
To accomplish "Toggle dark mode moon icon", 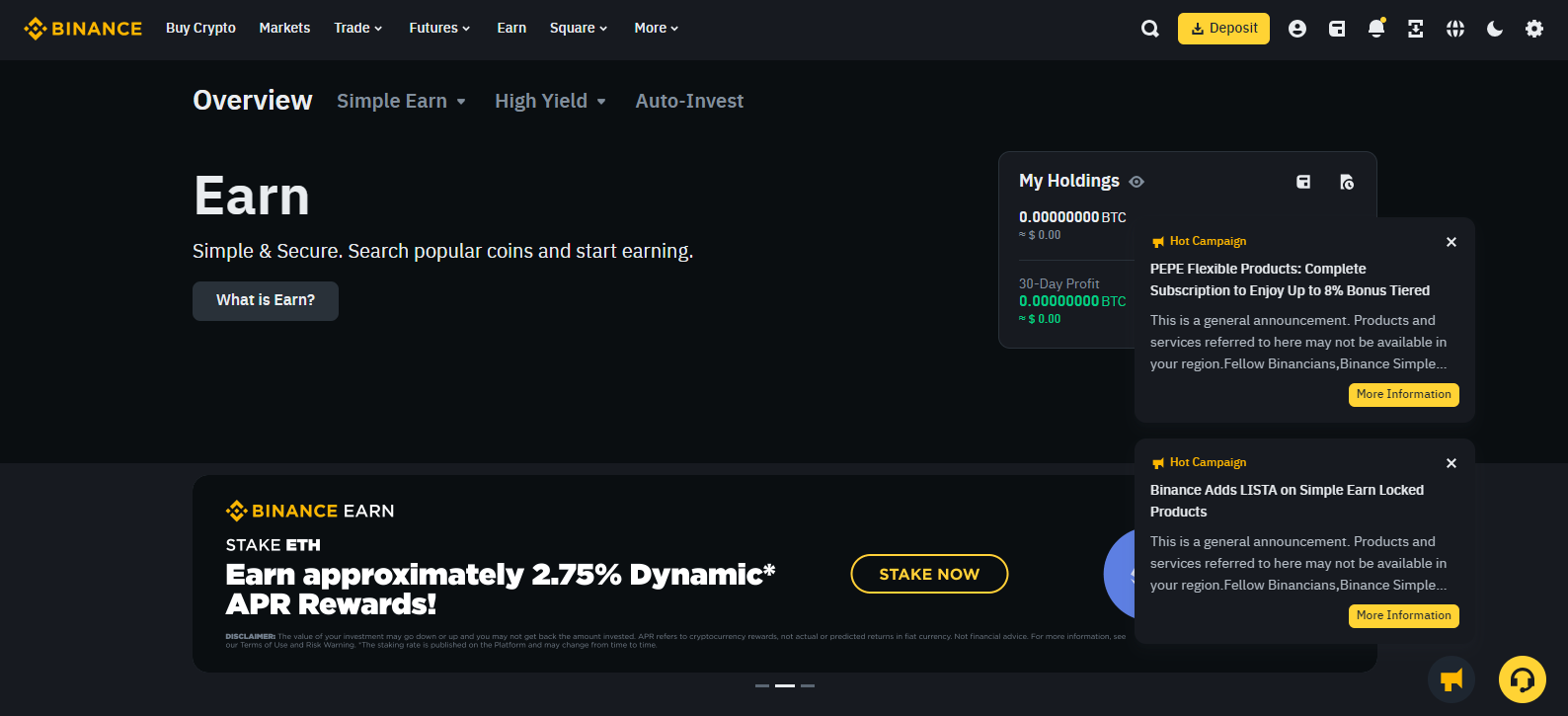I will click(1495, 29).
